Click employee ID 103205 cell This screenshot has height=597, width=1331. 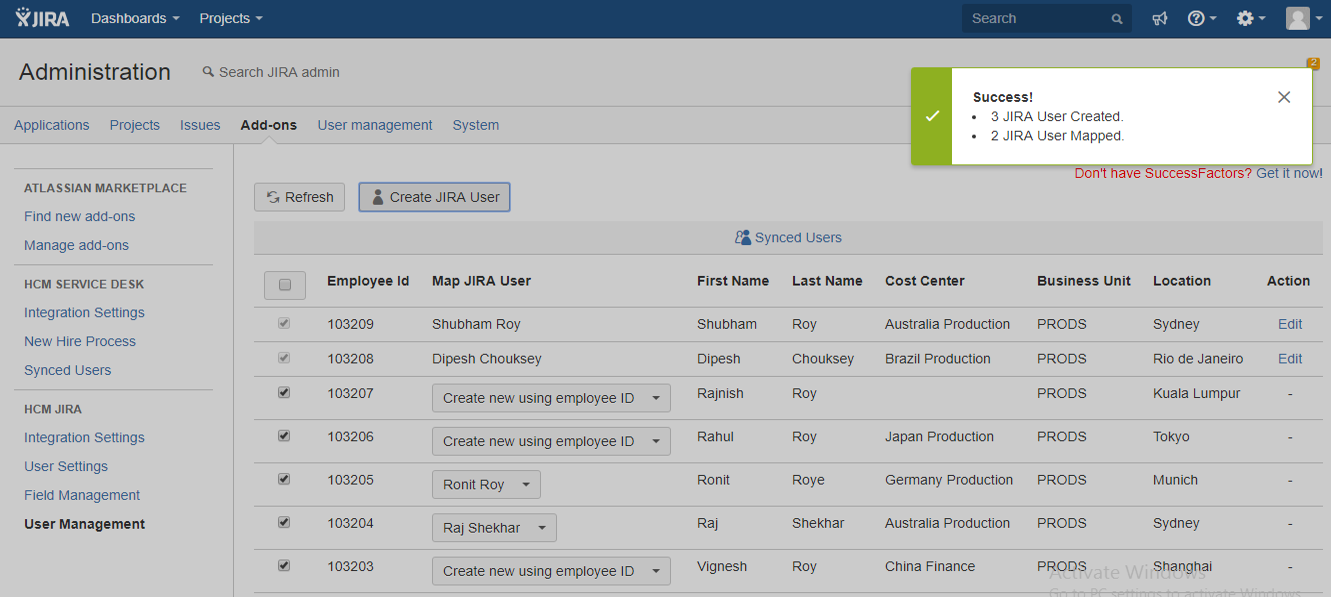pyautogui.click(x=350, y=480)
